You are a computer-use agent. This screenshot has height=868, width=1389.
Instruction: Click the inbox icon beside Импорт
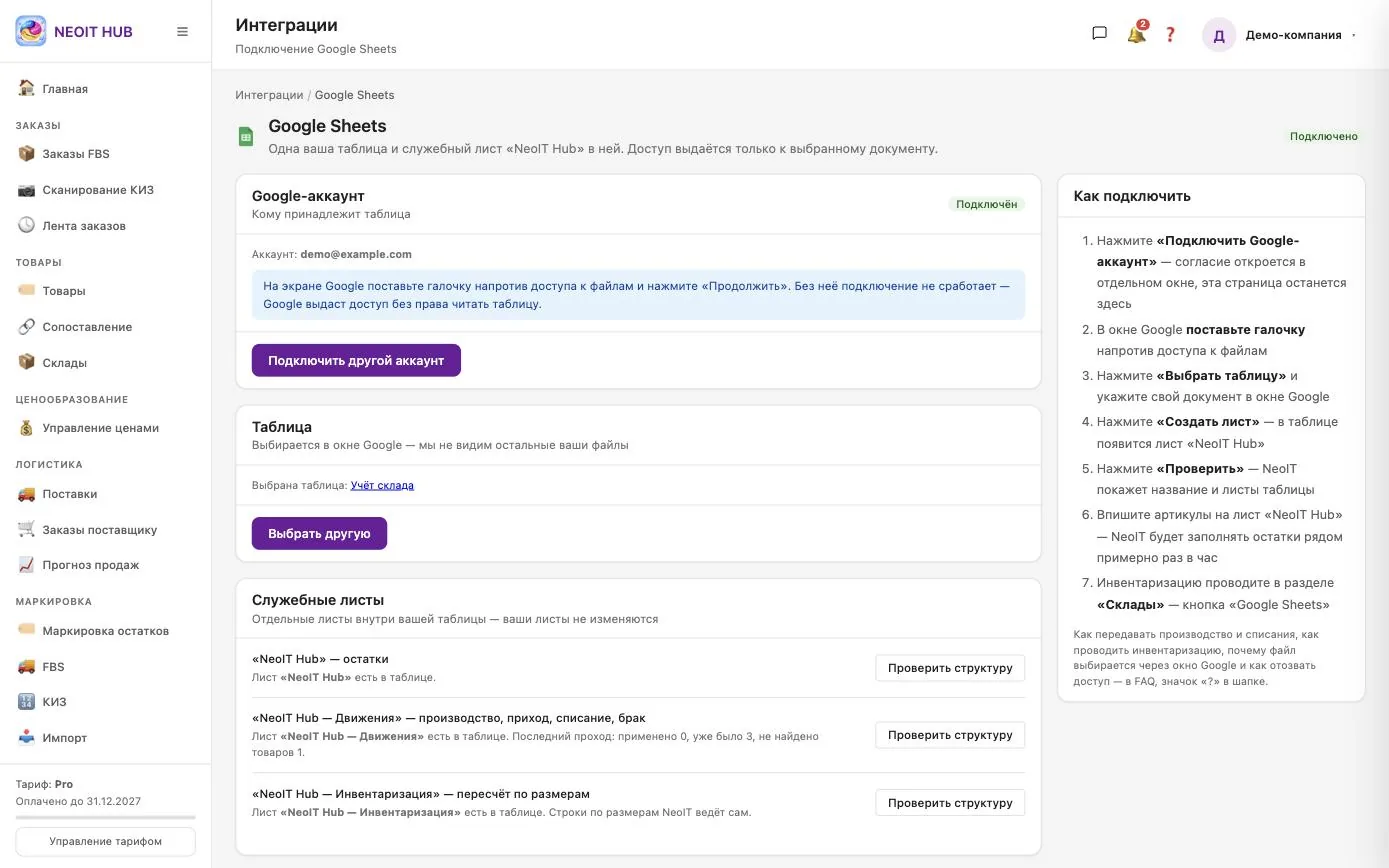coord(27,737)
